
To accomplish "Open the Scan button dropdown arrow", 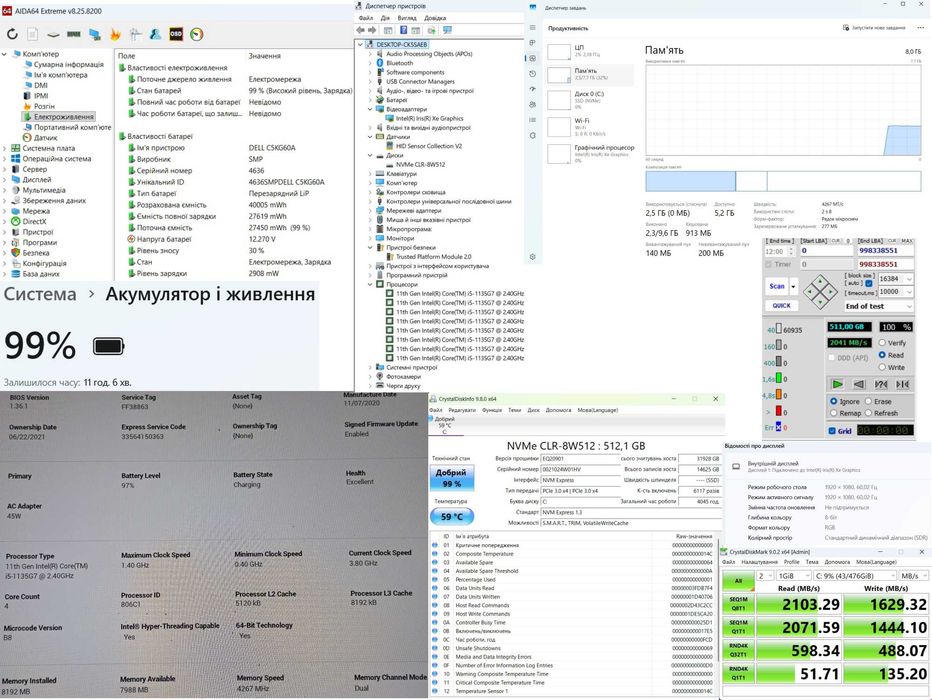I will [794, 286].
